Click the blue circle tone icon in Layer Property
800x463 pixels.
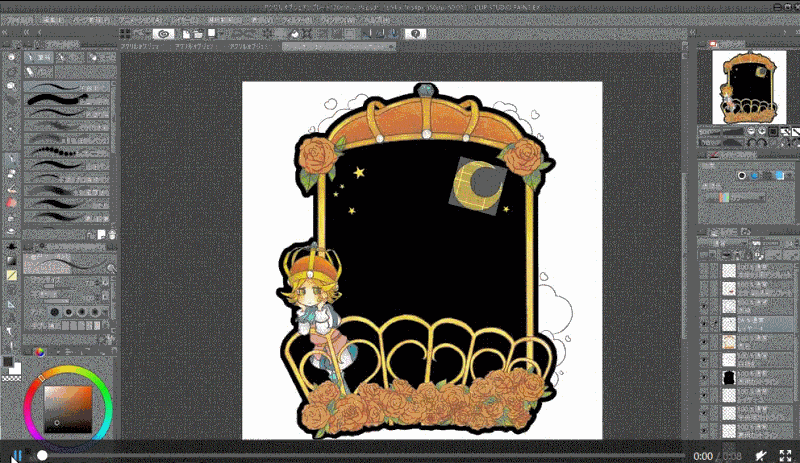(755, 176)
